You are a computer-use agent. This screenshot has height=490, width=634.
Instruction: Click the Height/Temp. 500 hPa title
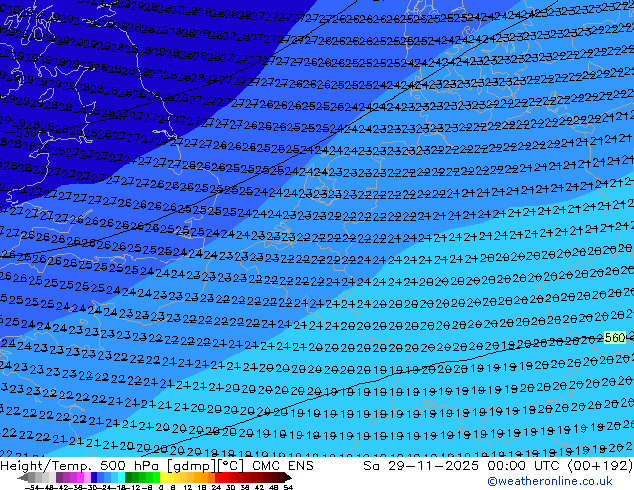click(x=81, y=466)
